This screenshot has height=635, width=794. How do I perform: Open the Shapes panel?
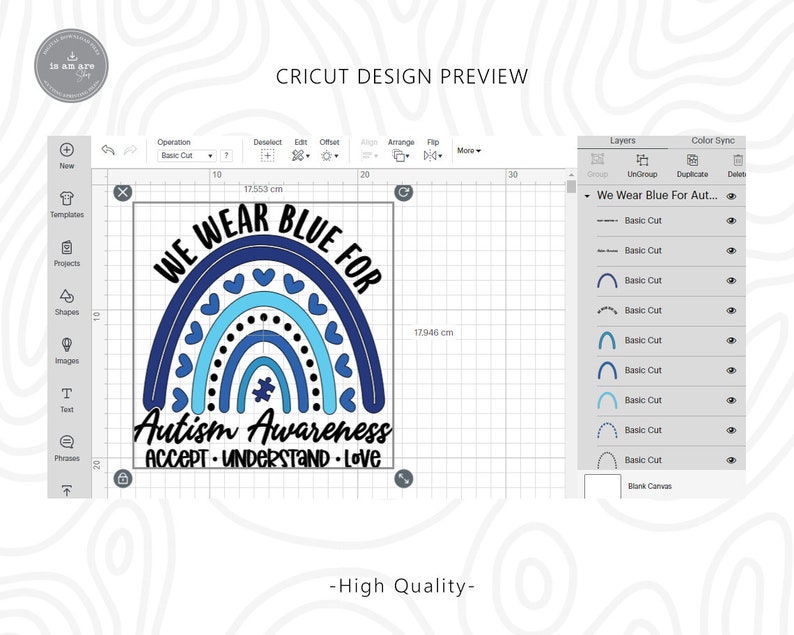[x=67, y=296]
